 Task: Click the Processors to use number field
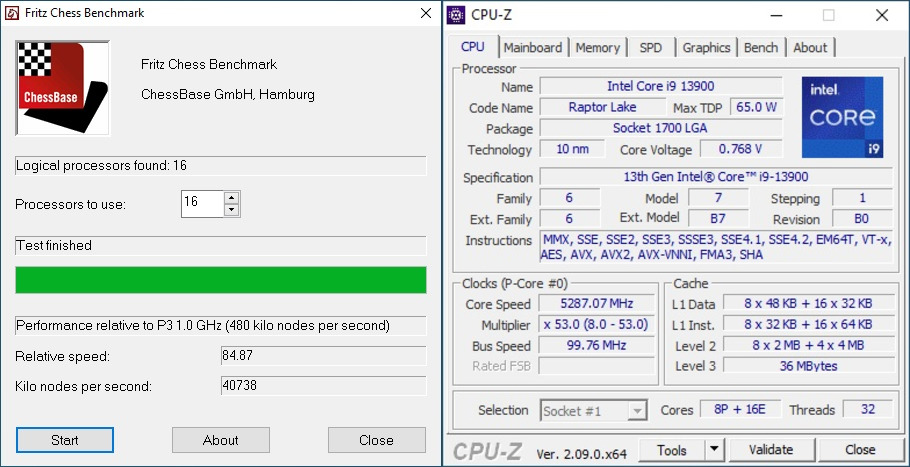pos(203,204)
